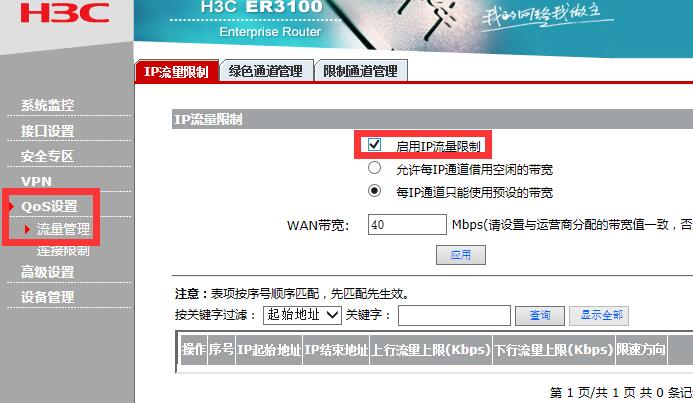Click the H3C logo

pyautogui.click(x=65, y=13)
